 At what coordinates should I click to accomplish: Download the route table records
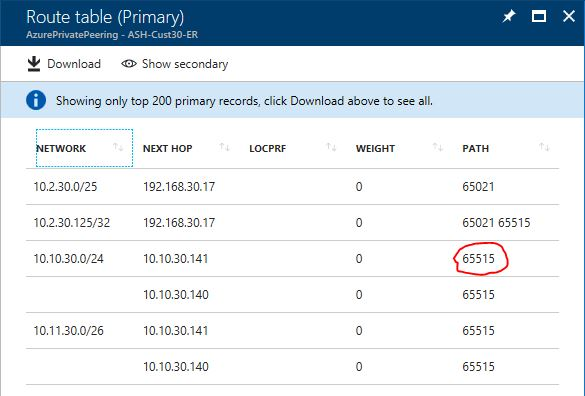click(x=64, y=64)
